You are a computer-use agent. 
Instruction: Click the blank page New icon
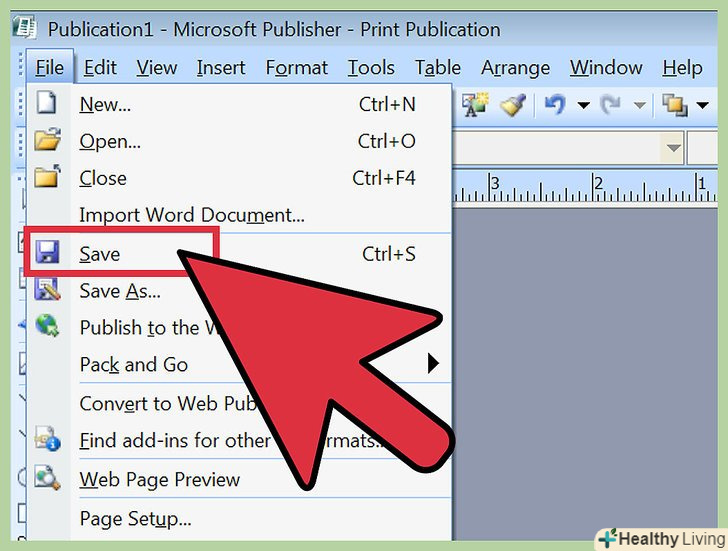click(47, 103)
